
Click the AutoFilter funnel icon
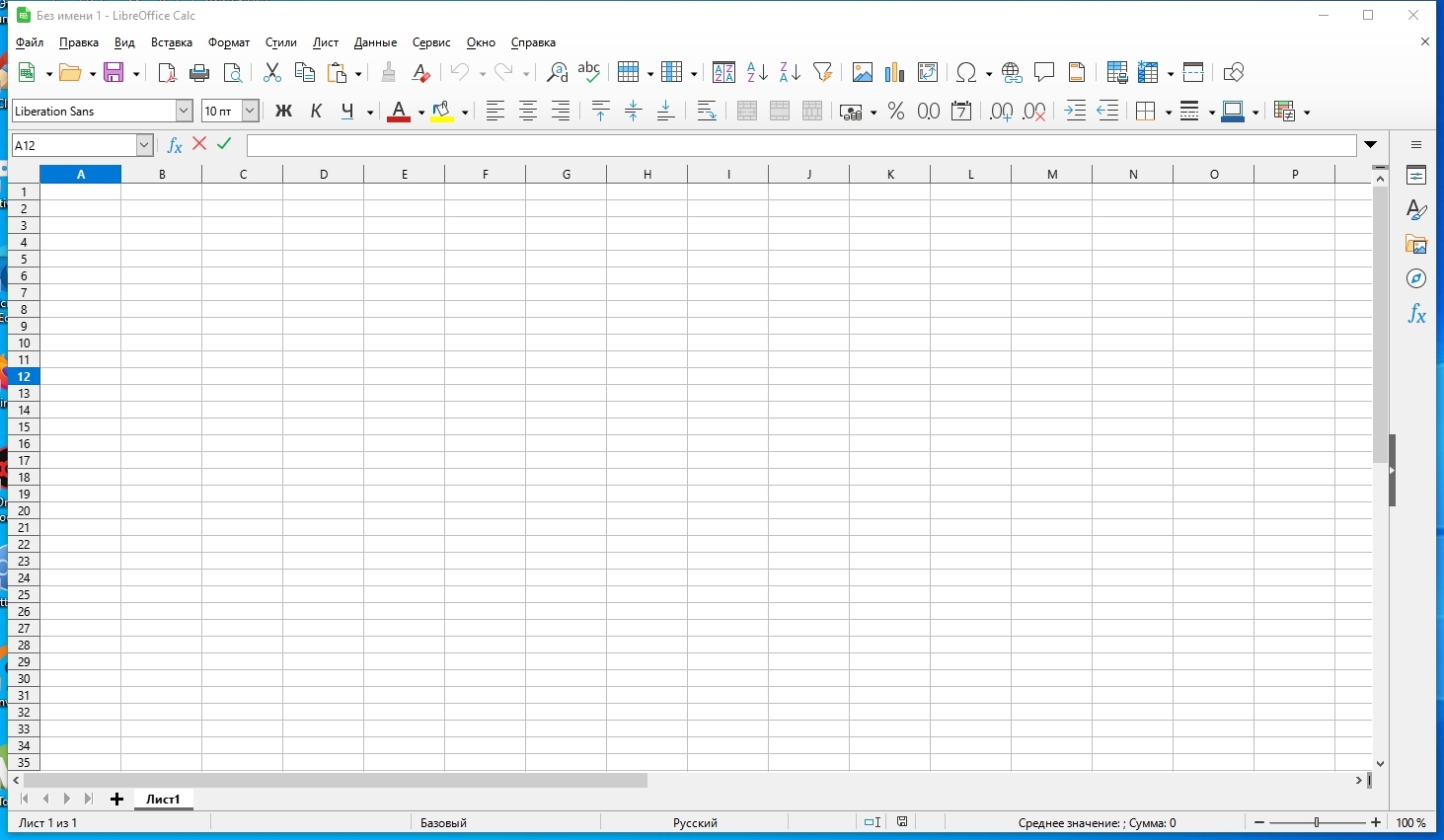click(822, 72)
